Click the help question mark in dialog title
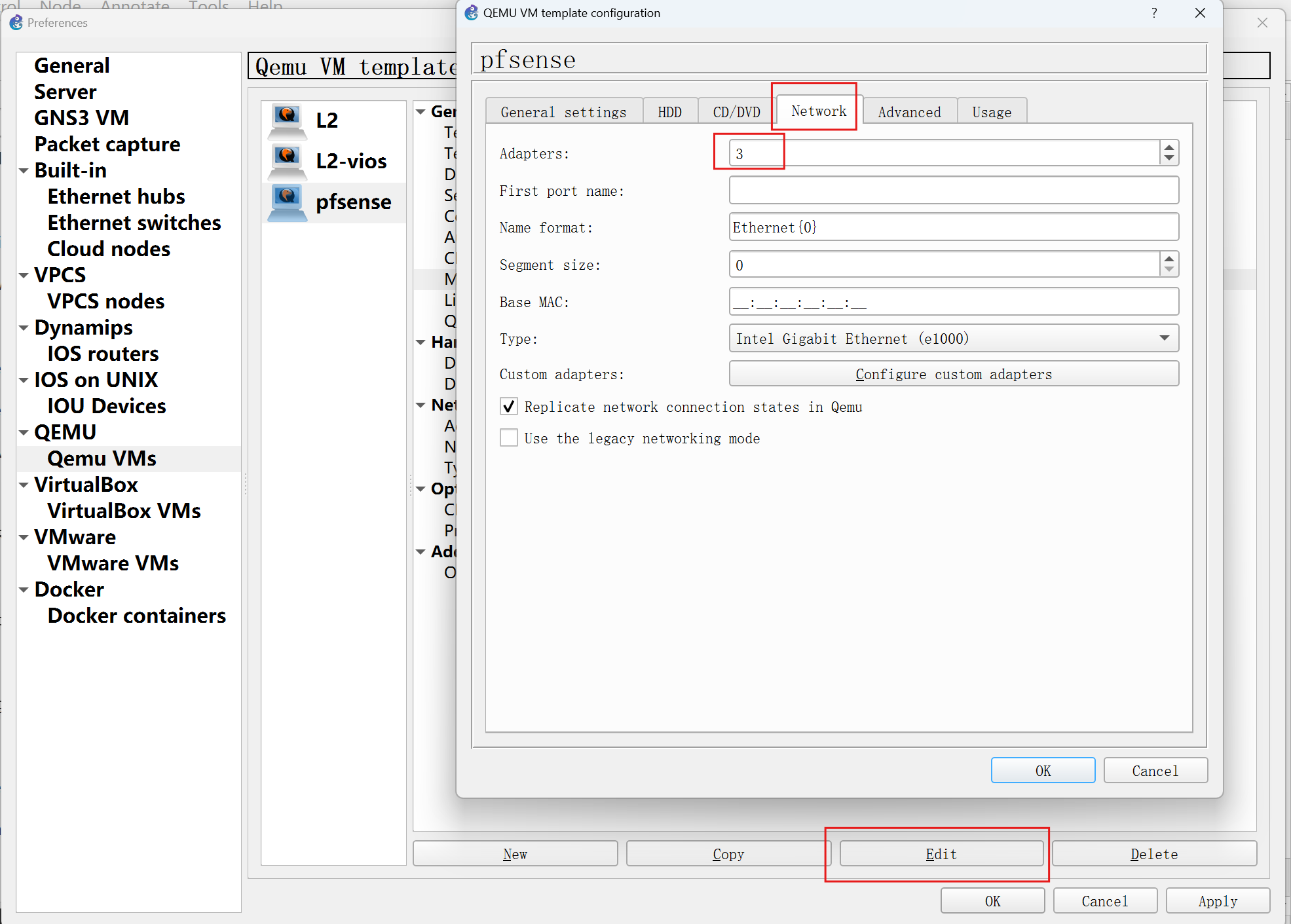Image resolution: width=1291 pixels, height=924 pixels. 1154,13
